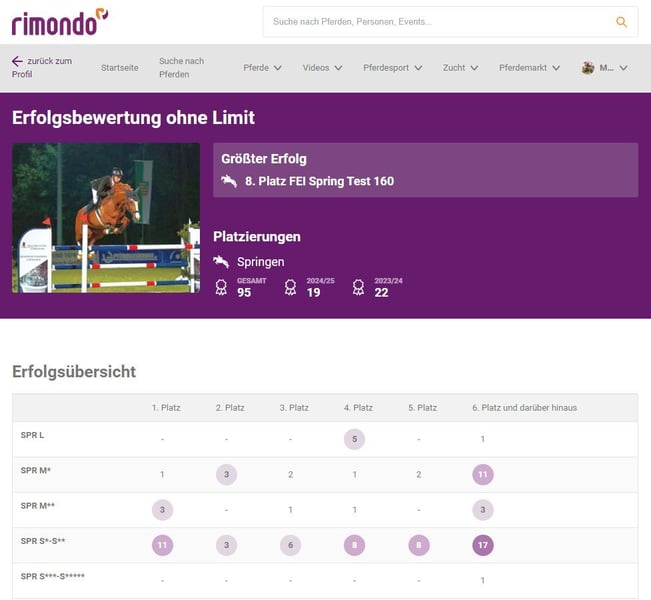Expand the Pferdemarkt dropdown
The width and height of the screenshot is (651, 600).
530,68
